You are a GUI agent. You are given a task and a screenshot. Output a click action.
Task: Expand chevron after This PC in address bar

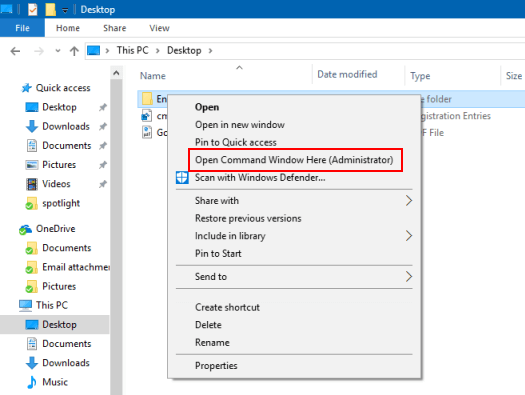click(158, 51)
